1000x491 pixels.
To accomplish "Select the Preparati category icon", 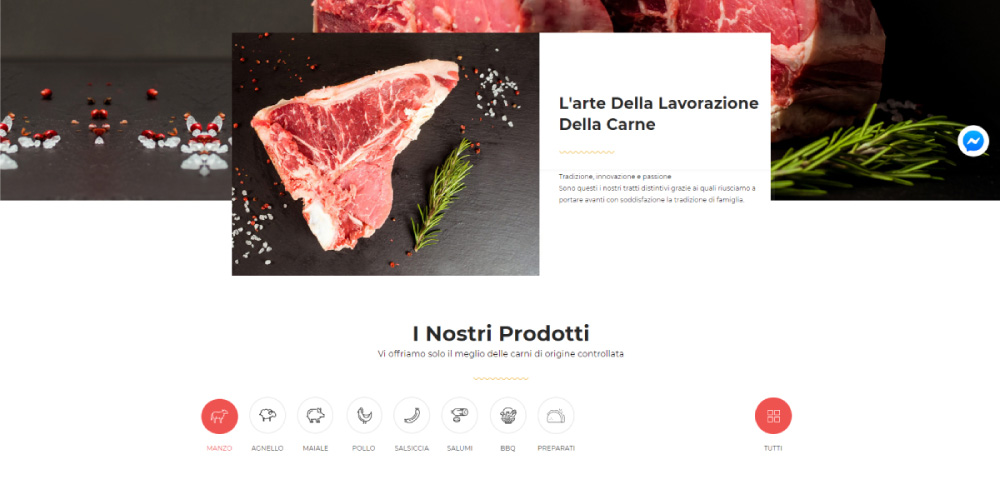I will click(555, 415).
